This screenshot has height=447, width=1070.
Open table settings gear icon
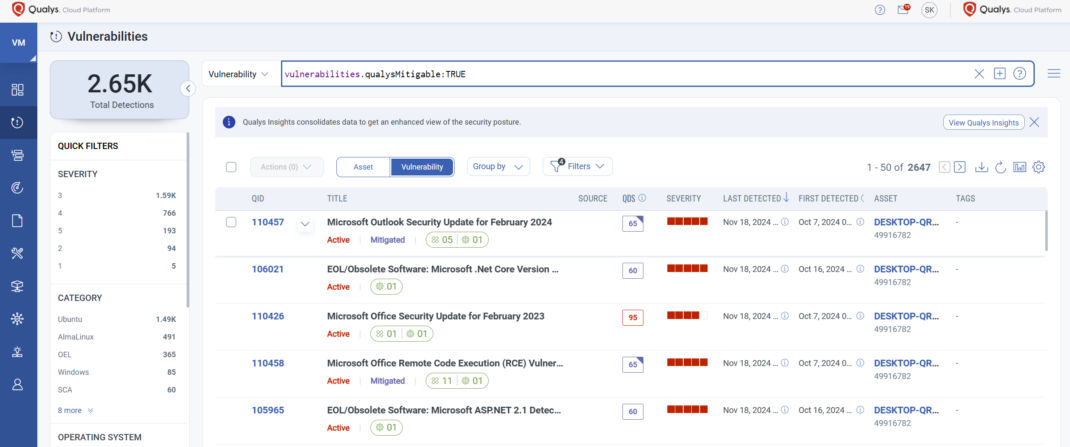coord(1038,167)
